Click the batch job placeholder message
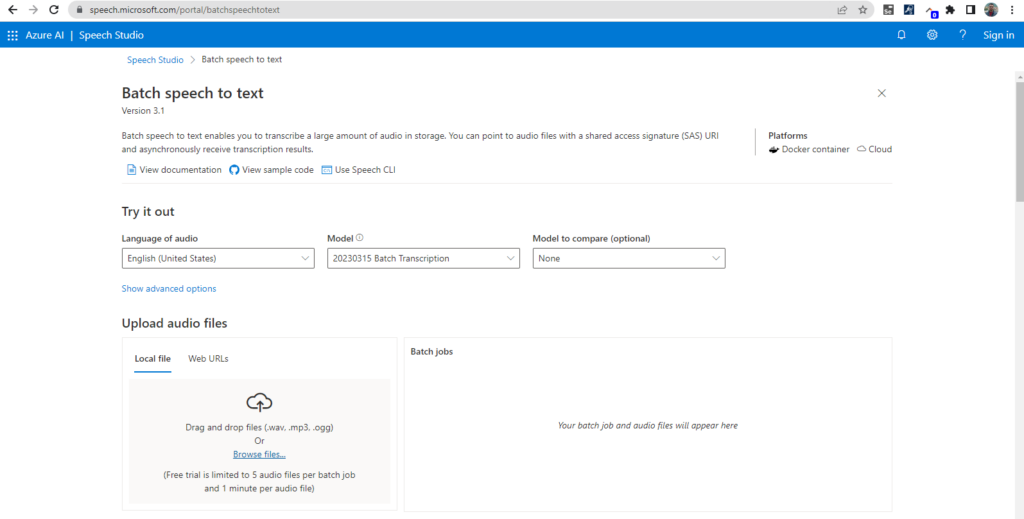Viewport: 1024px width, 519px height. click(x=648, y=426)
